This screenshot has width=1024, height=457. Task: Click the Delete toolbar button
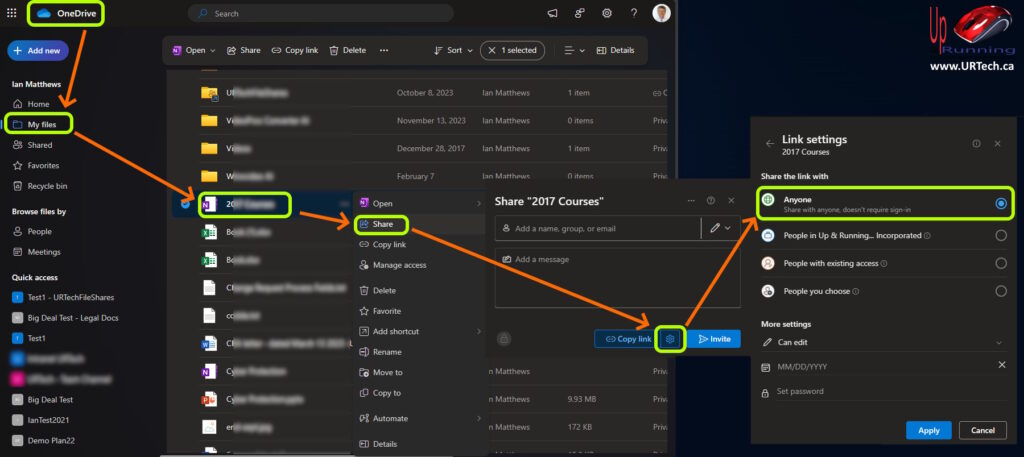point(347,50)
